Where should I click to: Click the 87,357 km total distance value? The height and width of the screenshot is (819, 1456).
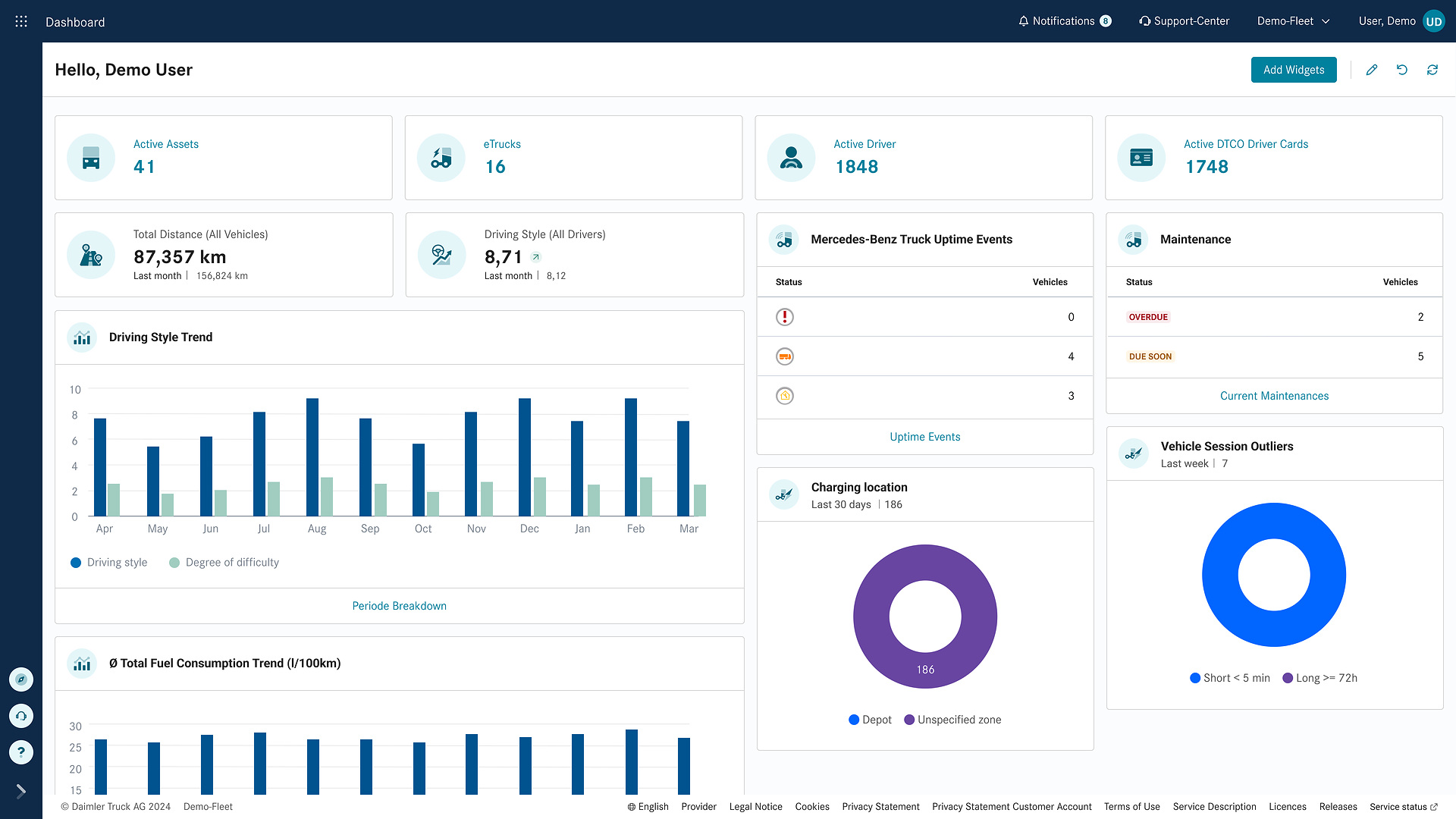point(180,257)
